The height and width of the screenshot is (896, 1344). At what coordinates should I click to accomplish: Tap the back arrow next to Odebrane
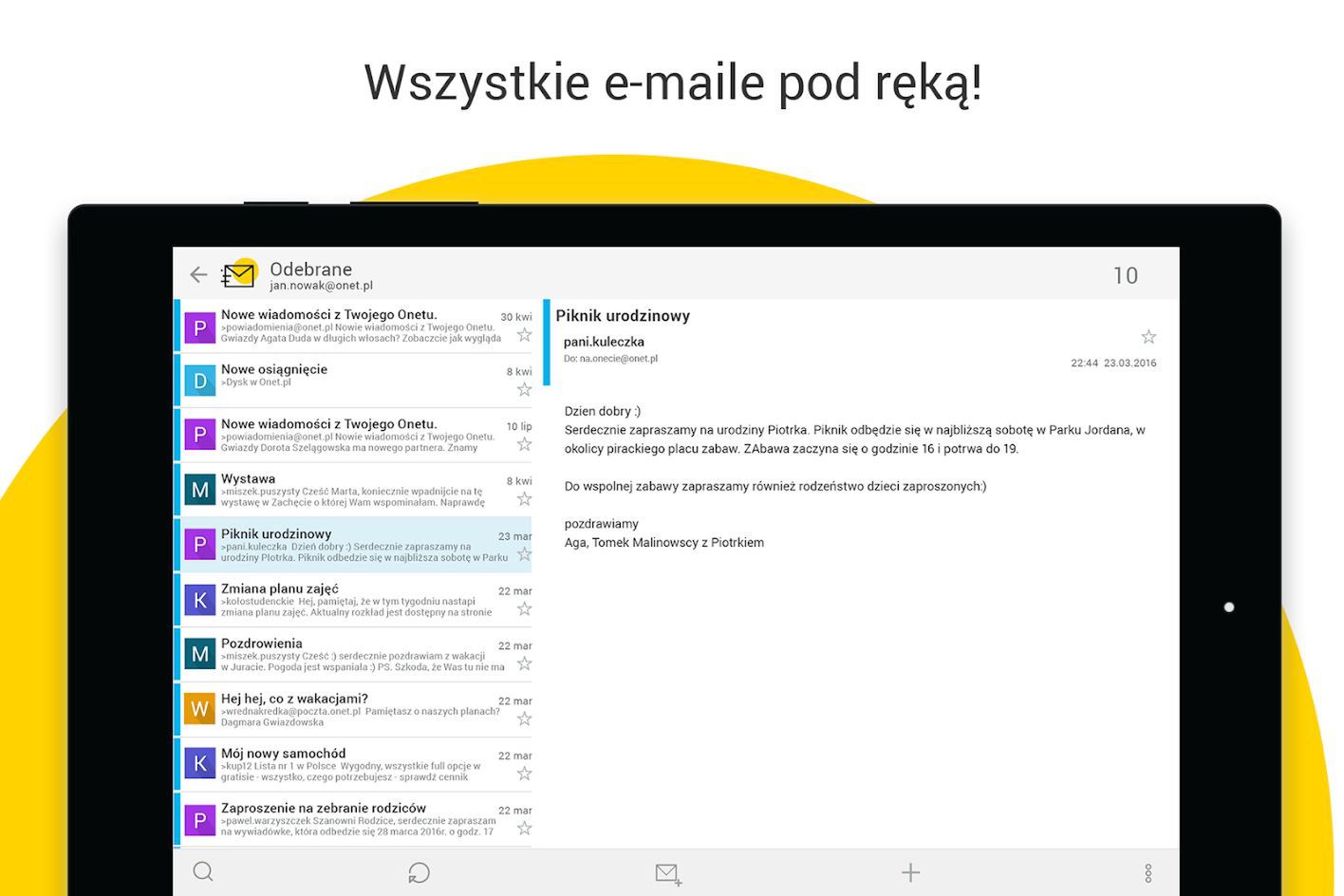coord(198,275)
